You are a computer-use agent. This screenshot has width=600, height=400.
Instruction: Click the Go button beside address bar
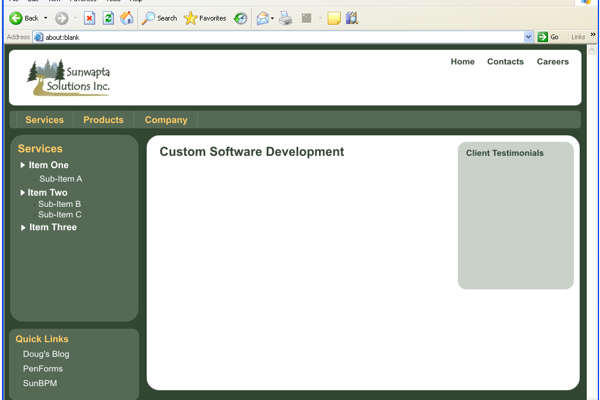pos(548,37)
